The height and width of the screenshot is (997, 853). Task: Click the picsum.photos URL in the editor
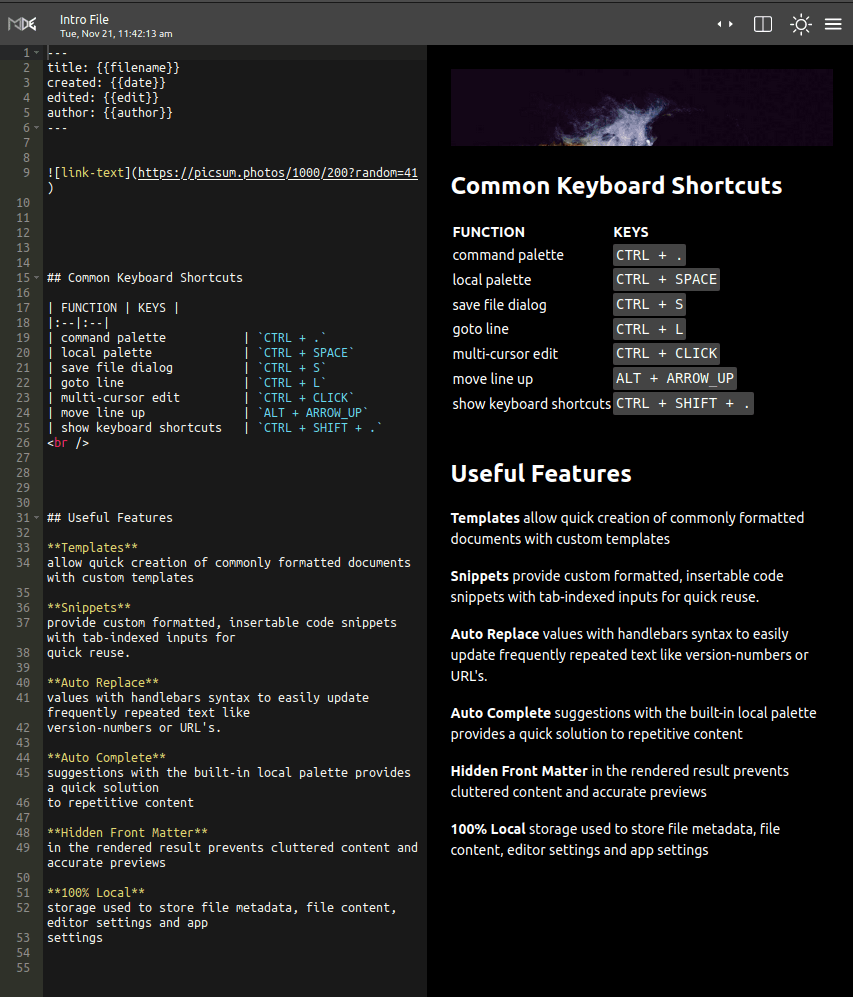pyautogui.click(x=277, y=173)
